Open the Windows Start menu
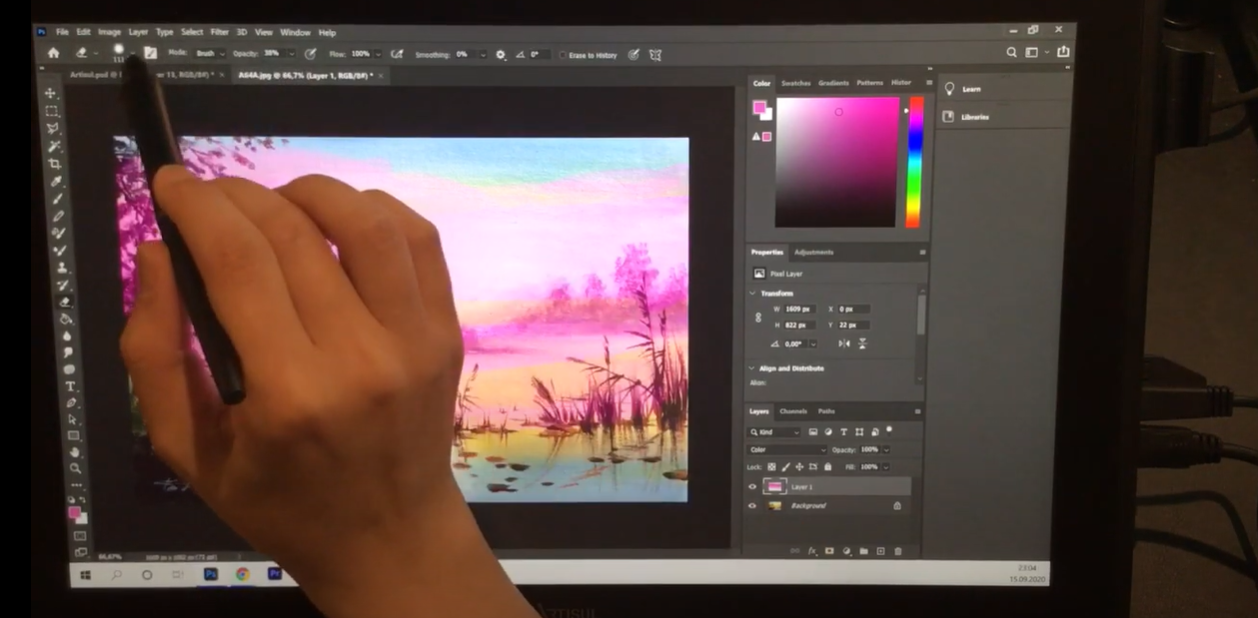Viewport: 1258px width, 618px height. point(85,575)
